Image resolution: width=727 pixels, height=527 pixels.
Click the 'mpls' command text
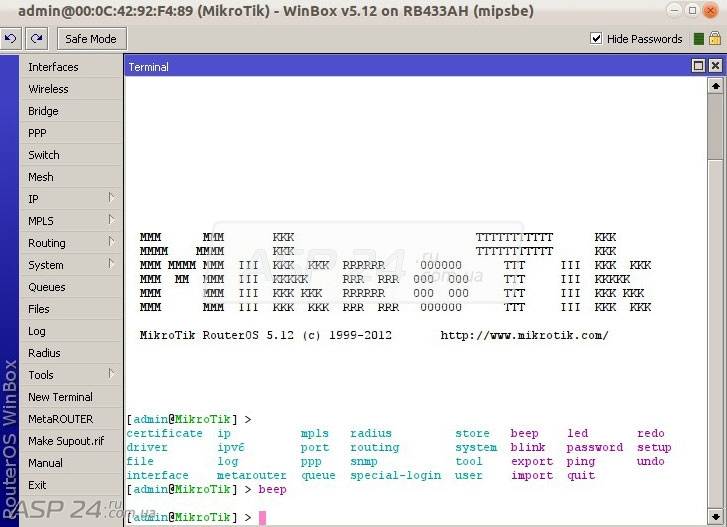point(314,434)
